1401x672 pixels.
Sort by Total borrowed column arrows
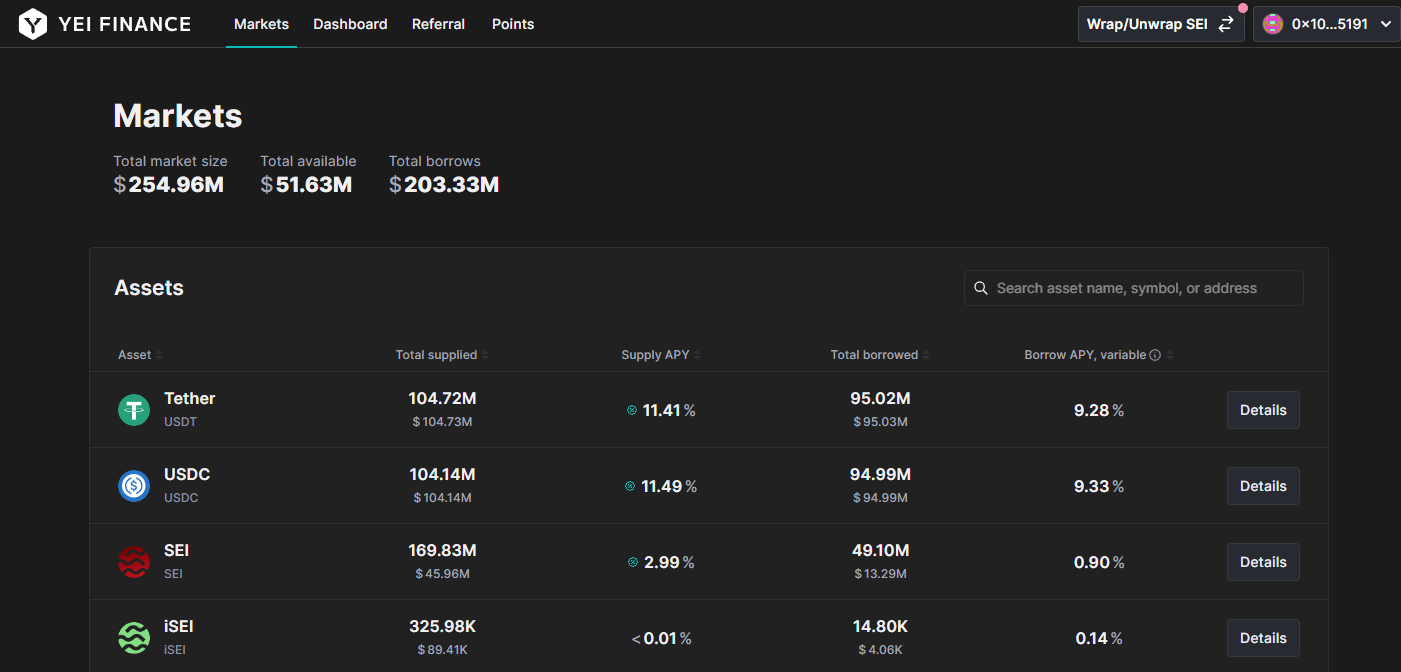[x=926, y=355]
